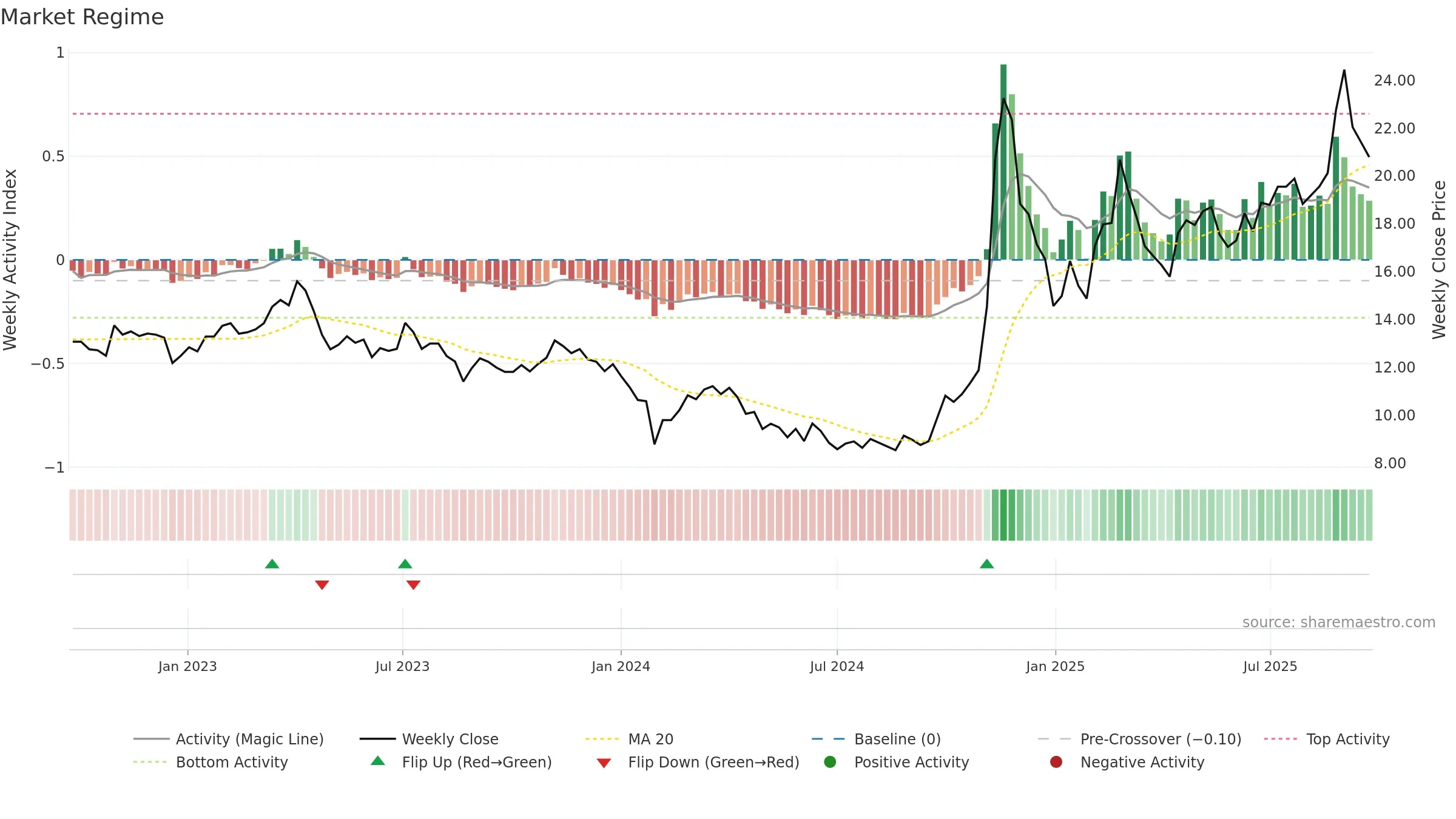
Task: Toggle the Bottom Activity legend entry
Action: pyautogui.click(x=211, y=762)
